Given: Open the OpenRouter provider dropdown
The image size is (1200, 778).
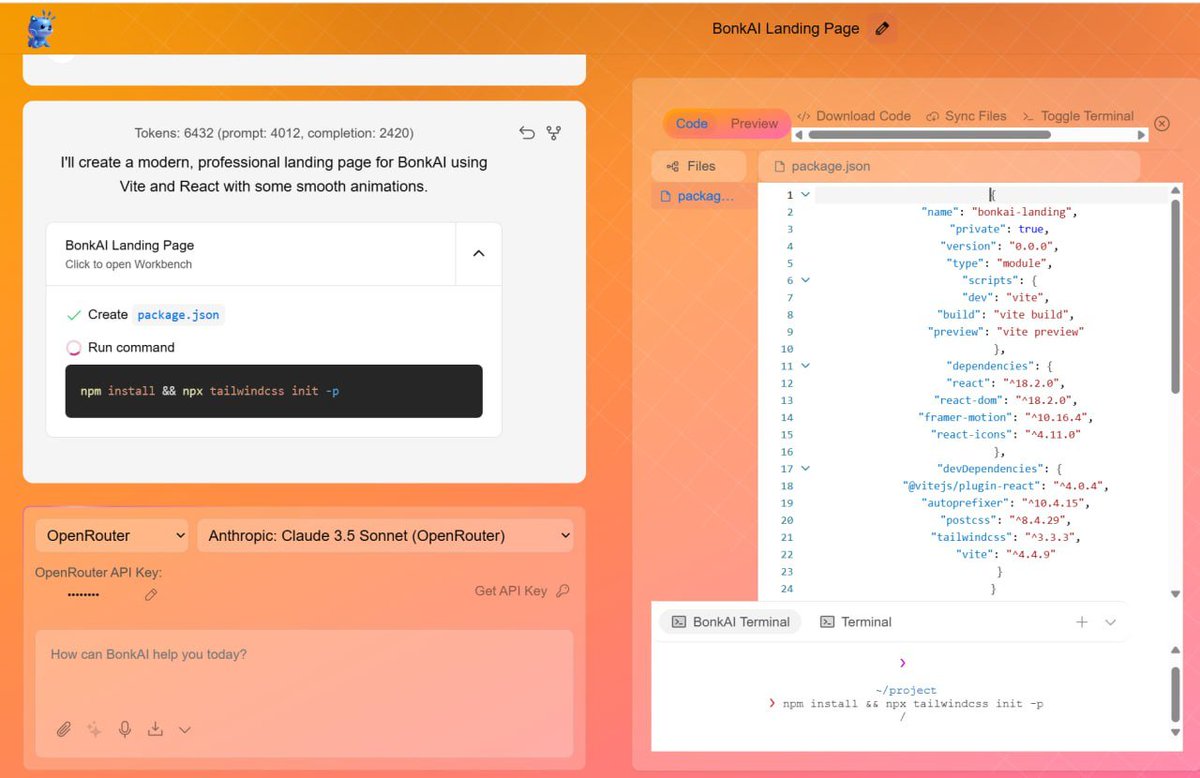Looking at the screenshot, I should [112, 536].
